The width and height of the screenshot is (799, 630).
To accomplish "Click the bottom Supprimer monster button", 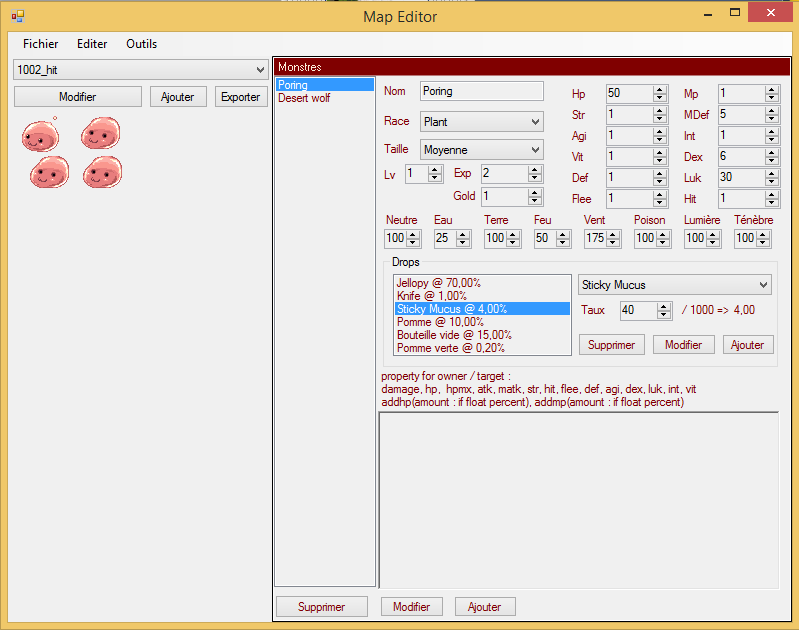I will (322, 607).
